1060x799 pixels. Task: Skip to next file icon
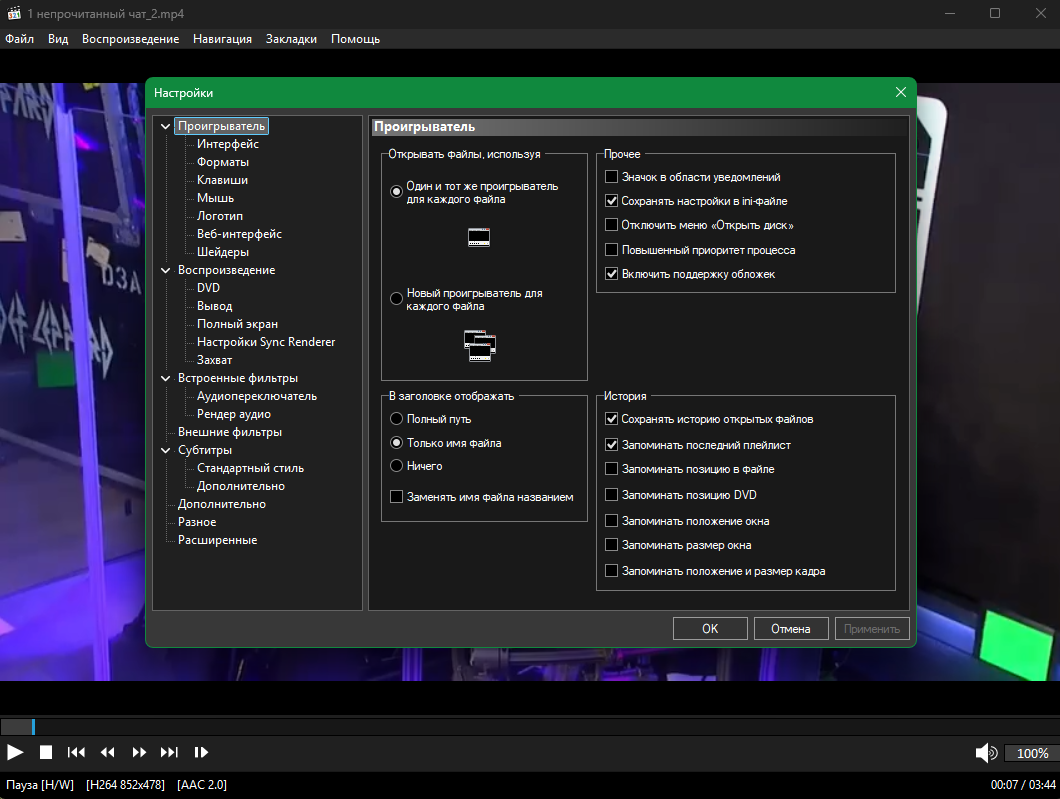click(169, 752)
